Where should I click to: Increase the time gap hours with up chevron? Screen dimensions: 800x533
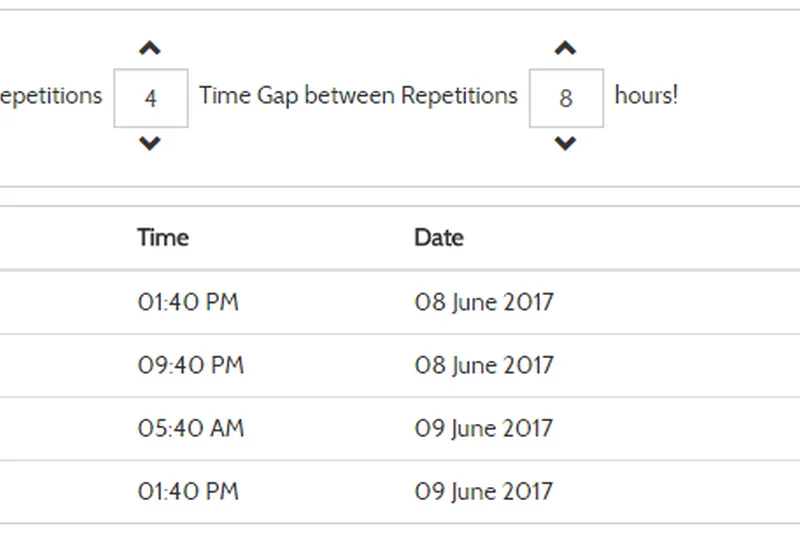click(x=565, y=48)
